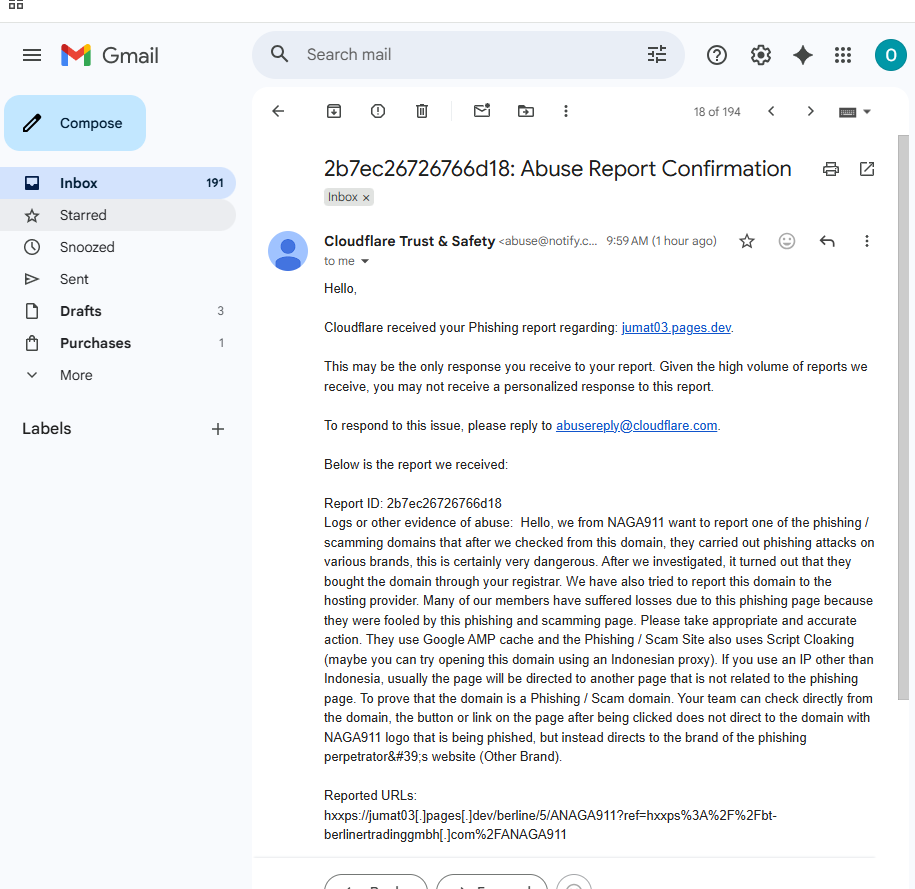The width and height of the screenshot is (915, 889).
Task: Expand recipient details arrow next to 'to me'
Action: click(x=365, y=261)
